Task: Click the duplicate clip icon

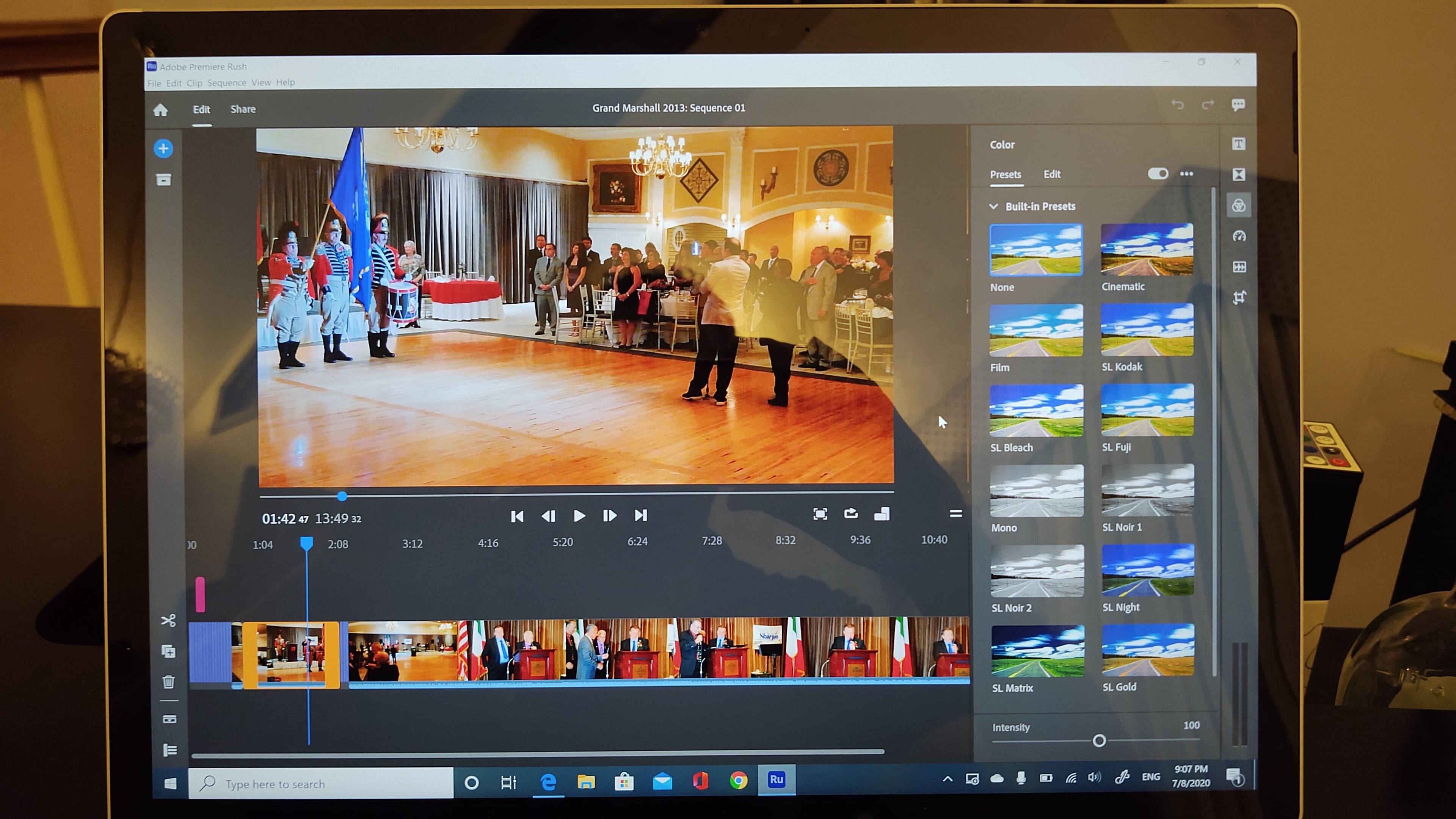Action: pyautogui.click(x=168, y=651)
